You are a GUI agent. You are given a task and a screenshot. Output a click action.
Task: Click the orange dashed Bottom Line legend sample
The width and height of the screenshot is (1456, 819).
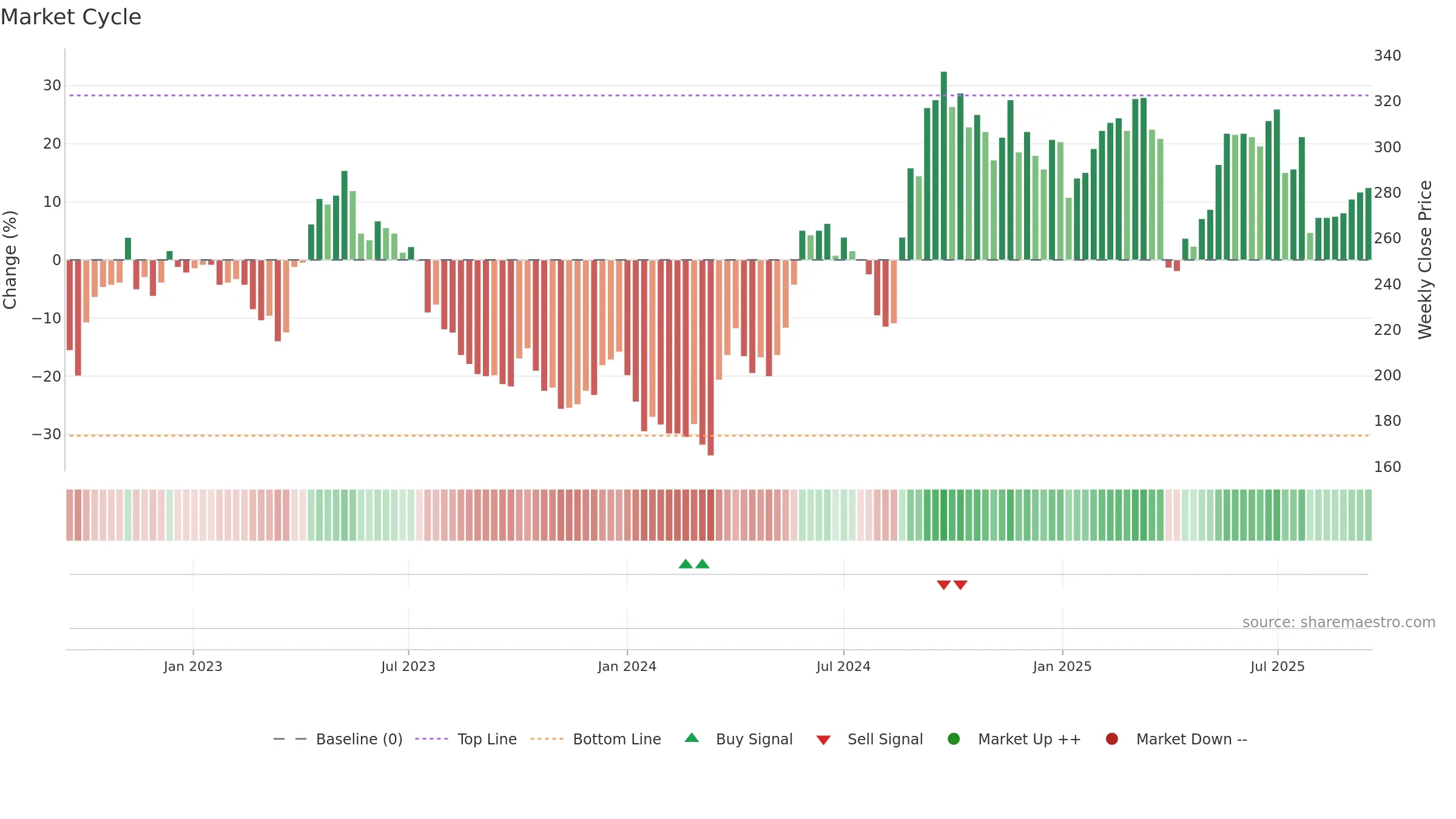[547, 739]
